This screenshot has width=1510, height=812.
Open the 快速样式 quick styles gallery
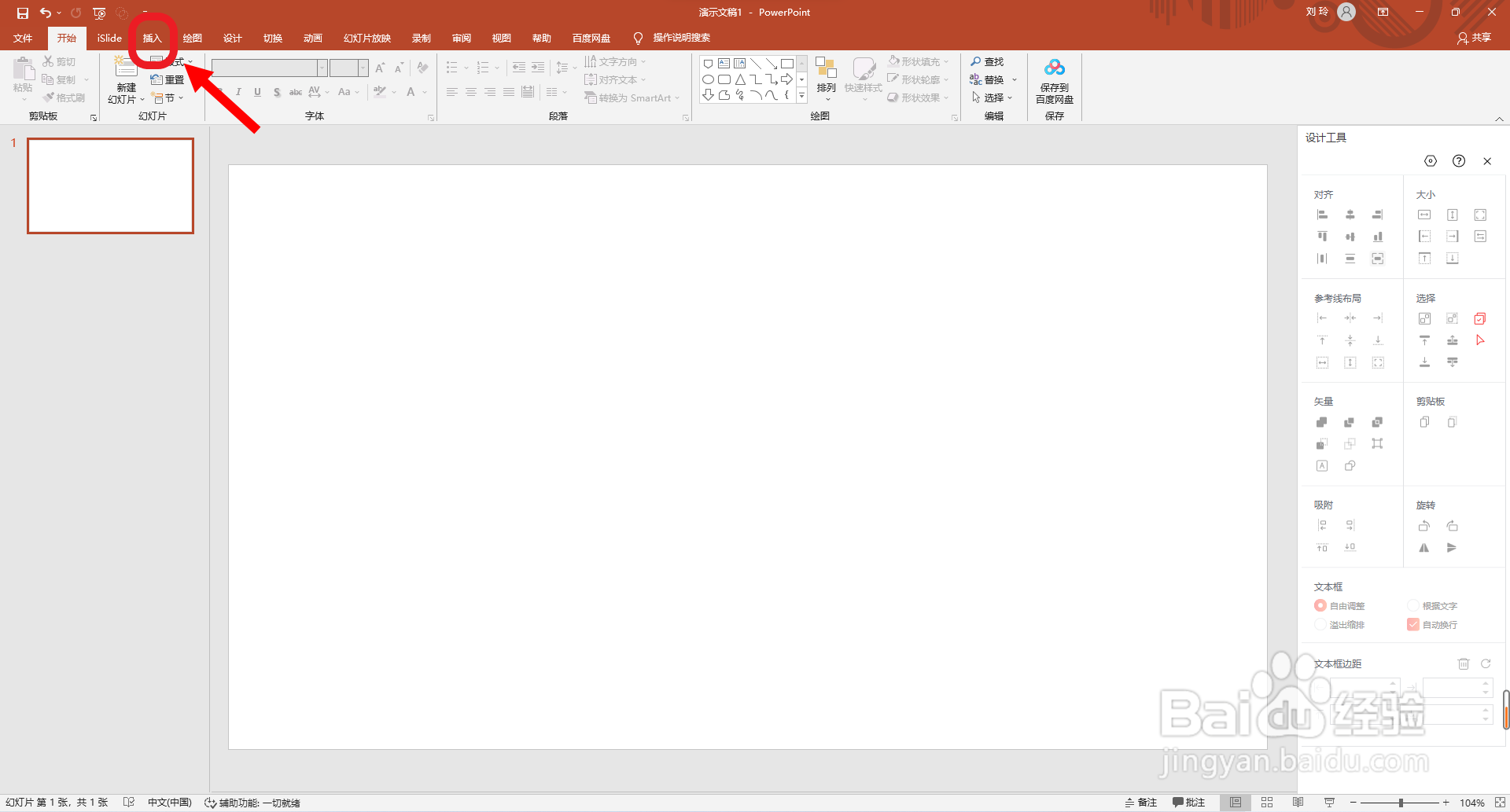click(863, 77)
